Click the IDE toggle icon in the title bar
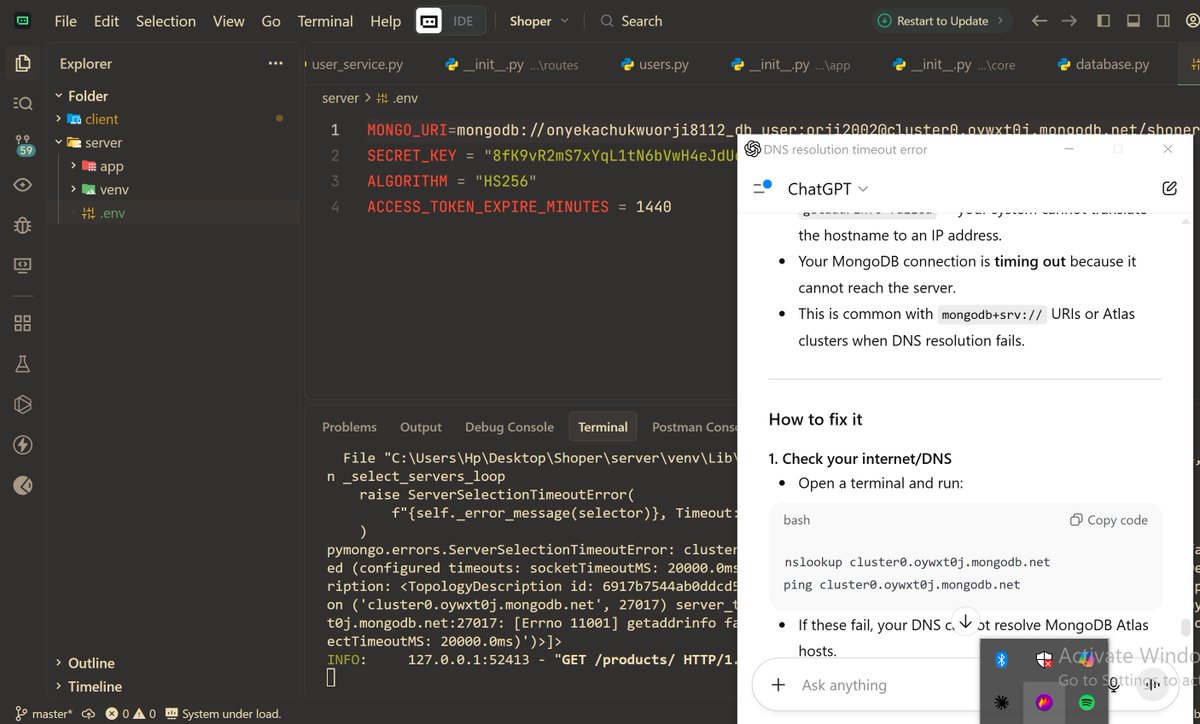This screenshot has height=724, width=1200. pyautogui.click(x=430, y=20)
